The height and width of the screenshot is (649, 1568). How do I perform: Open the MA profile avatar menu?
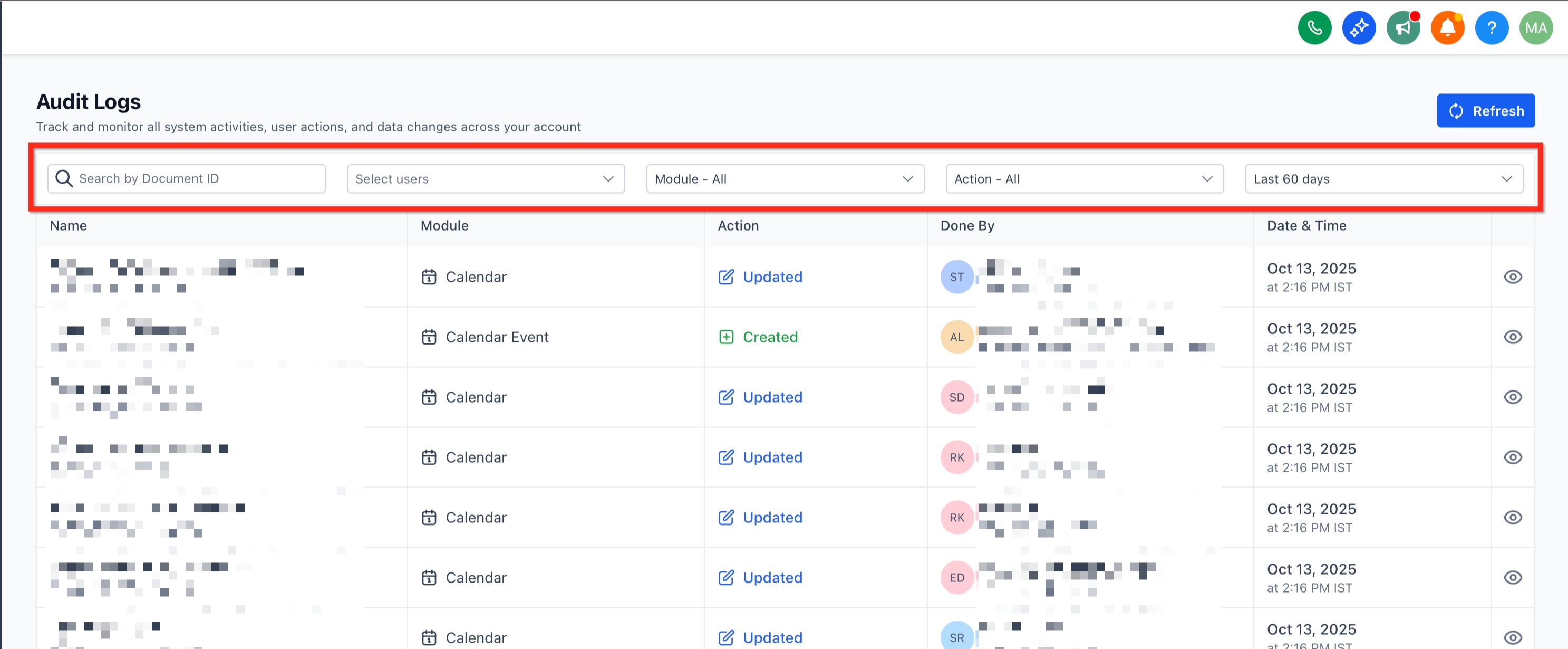click(x=1536, y=27)
